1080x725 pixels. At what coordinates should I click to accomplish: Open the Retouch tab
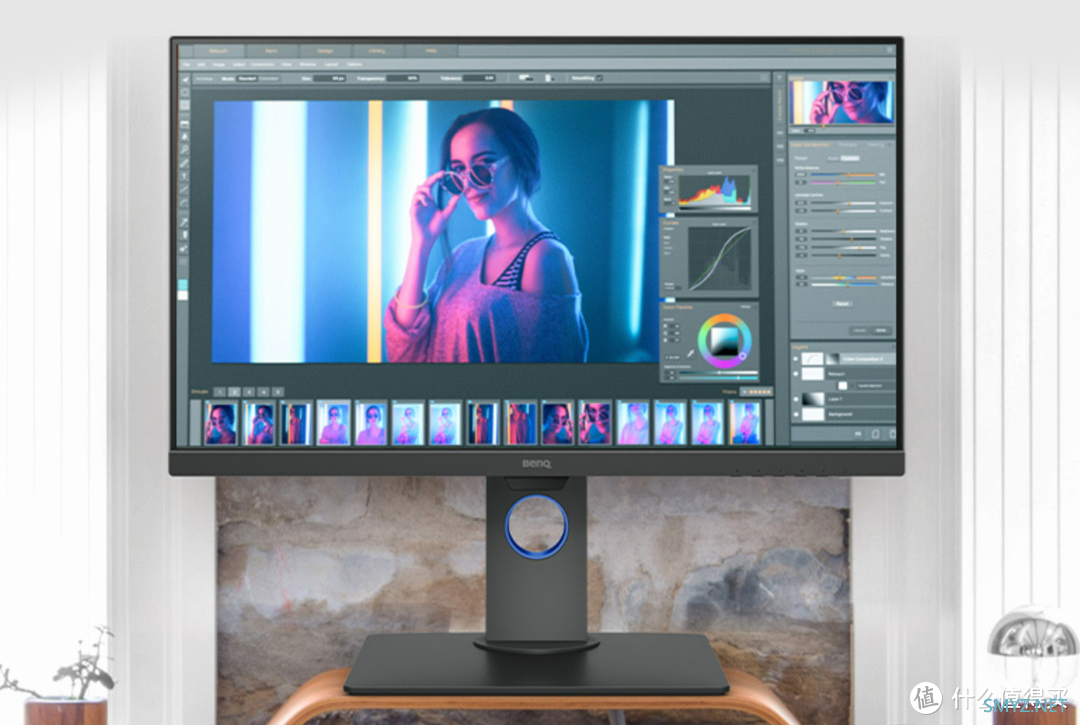tap(218, 51)
